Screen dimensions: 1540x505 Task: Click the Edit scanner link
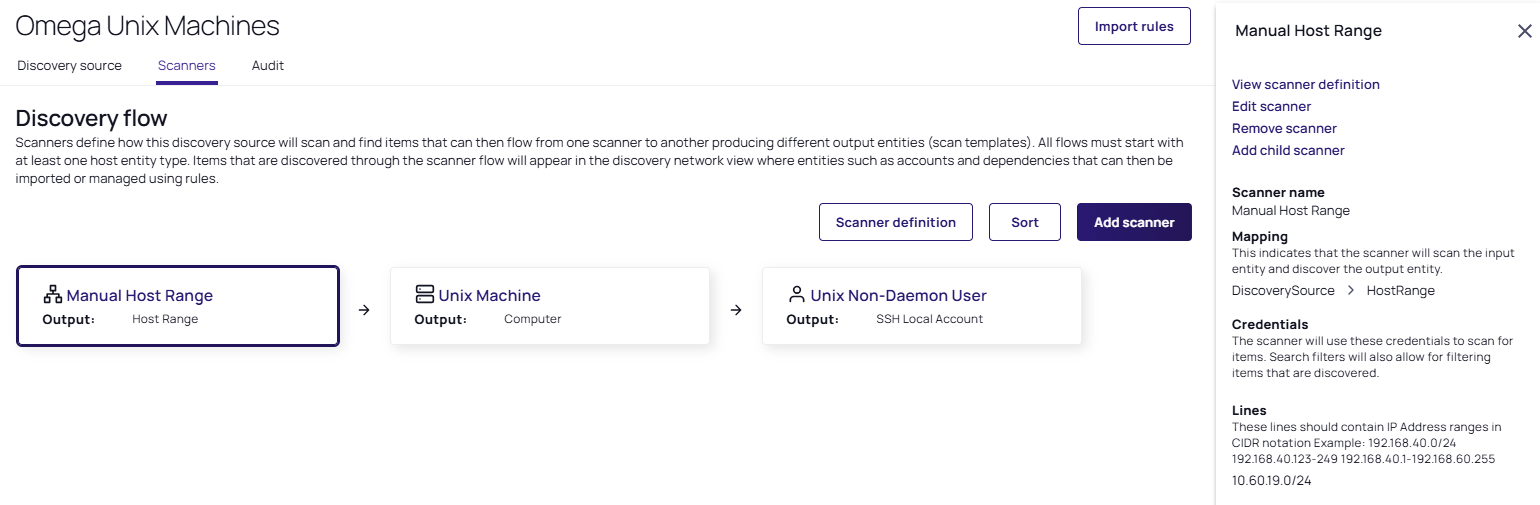point(1271,106)
